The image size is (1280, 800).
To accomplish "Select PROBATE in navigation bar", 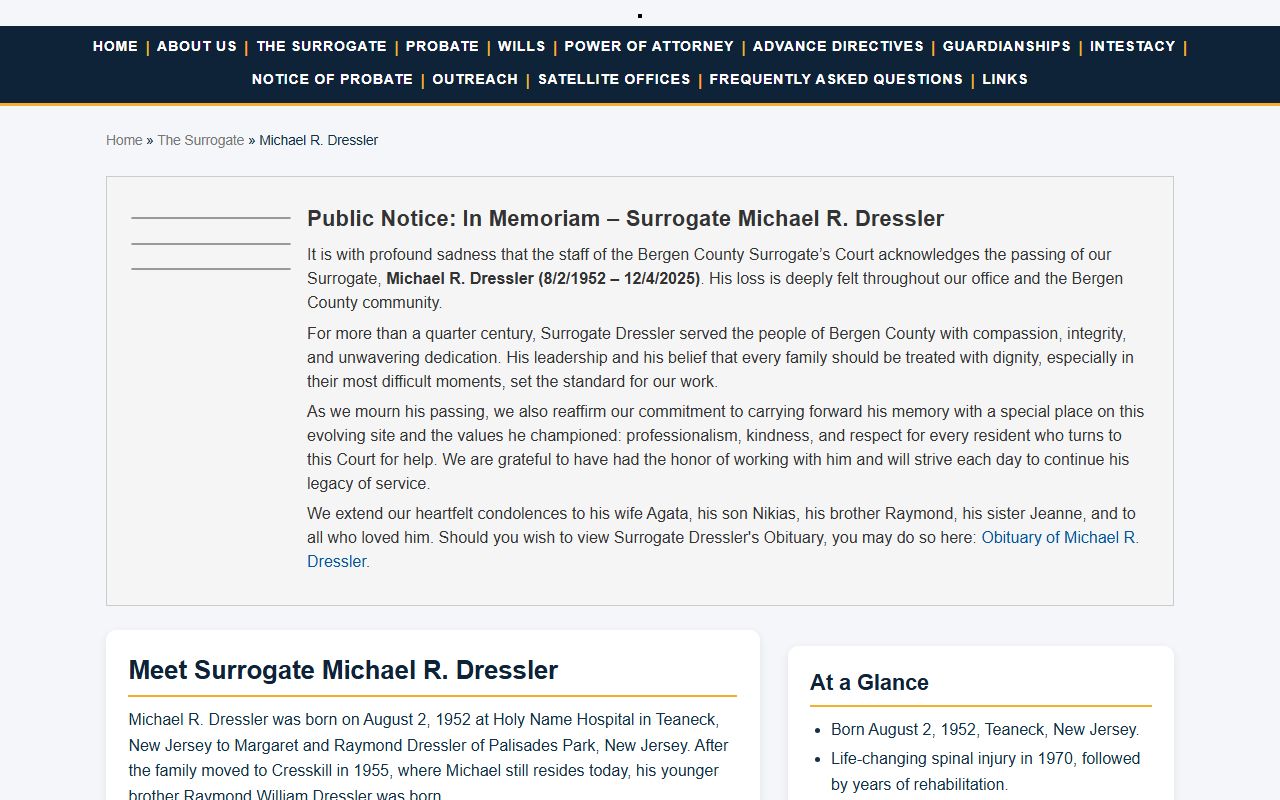I will (442, 46).
